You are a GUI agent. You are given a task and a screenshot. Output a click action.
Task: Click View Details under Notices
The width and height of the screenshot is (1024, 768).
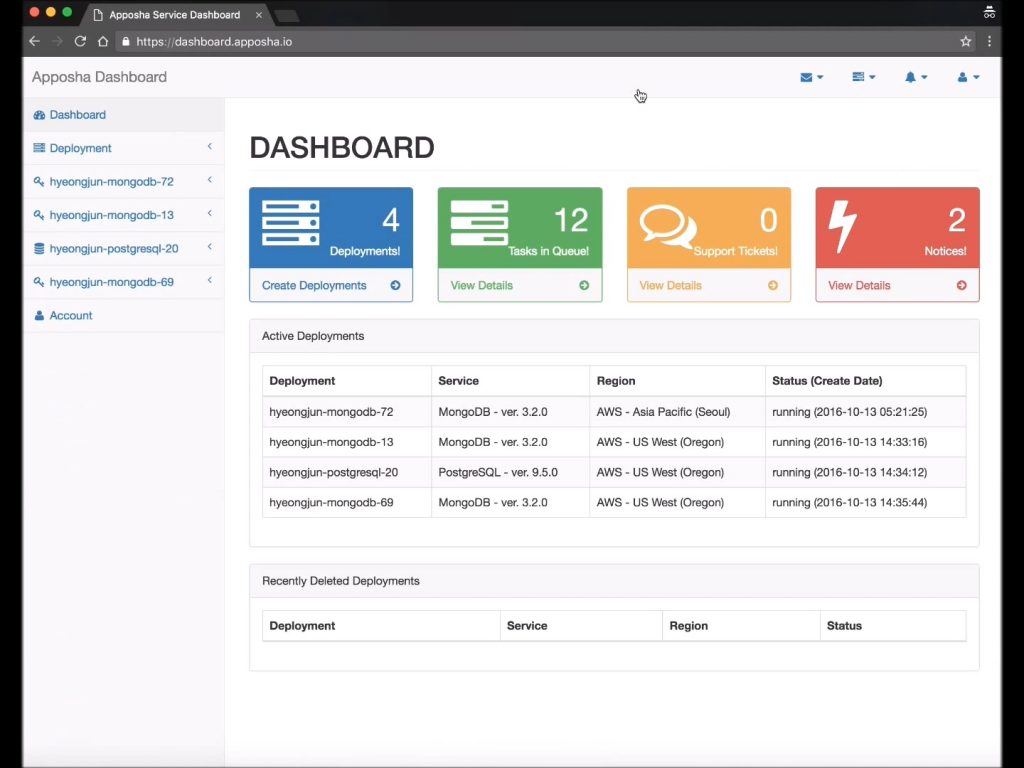[x=859, y=285]
